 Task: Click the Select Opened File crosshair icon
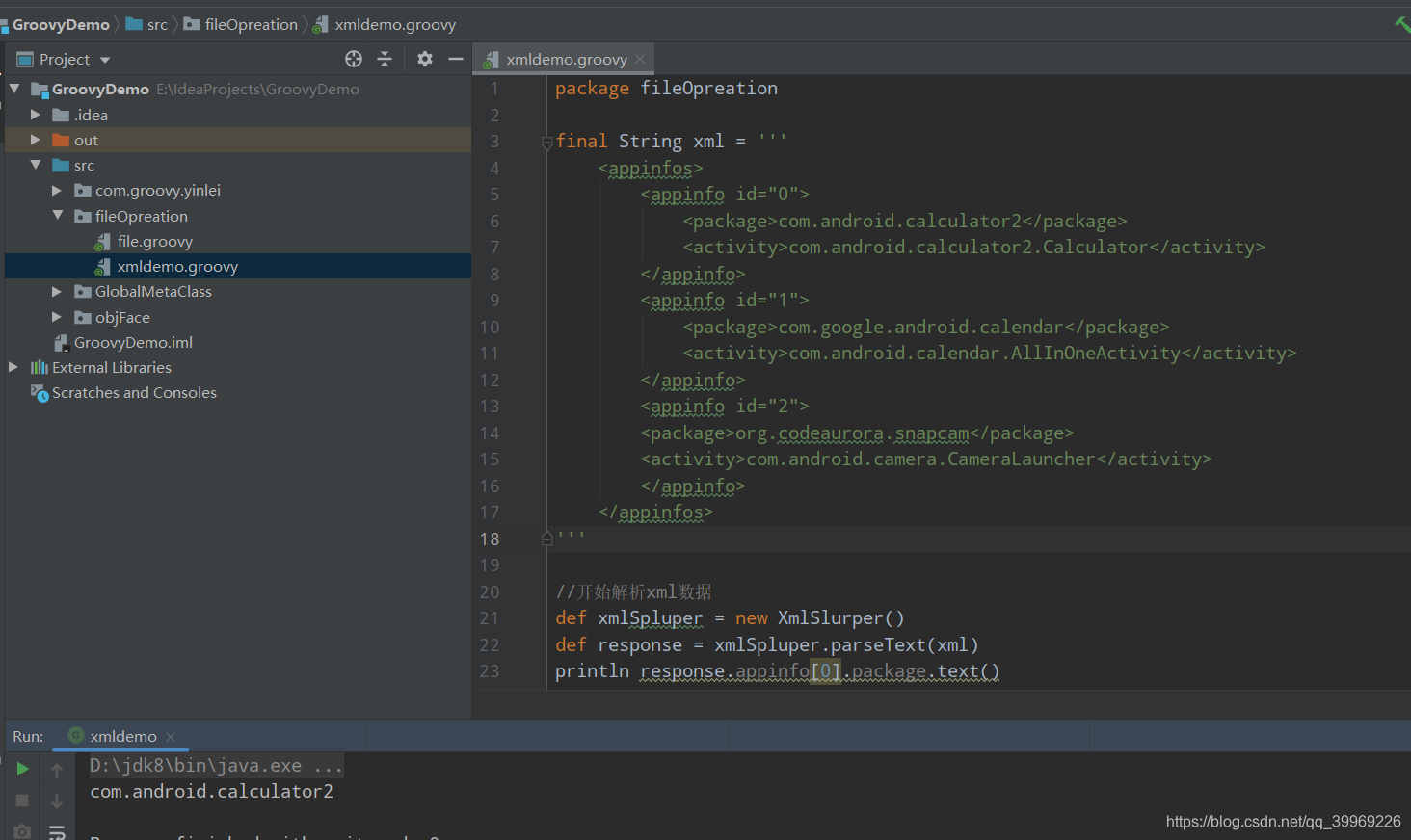coord(353,59)
